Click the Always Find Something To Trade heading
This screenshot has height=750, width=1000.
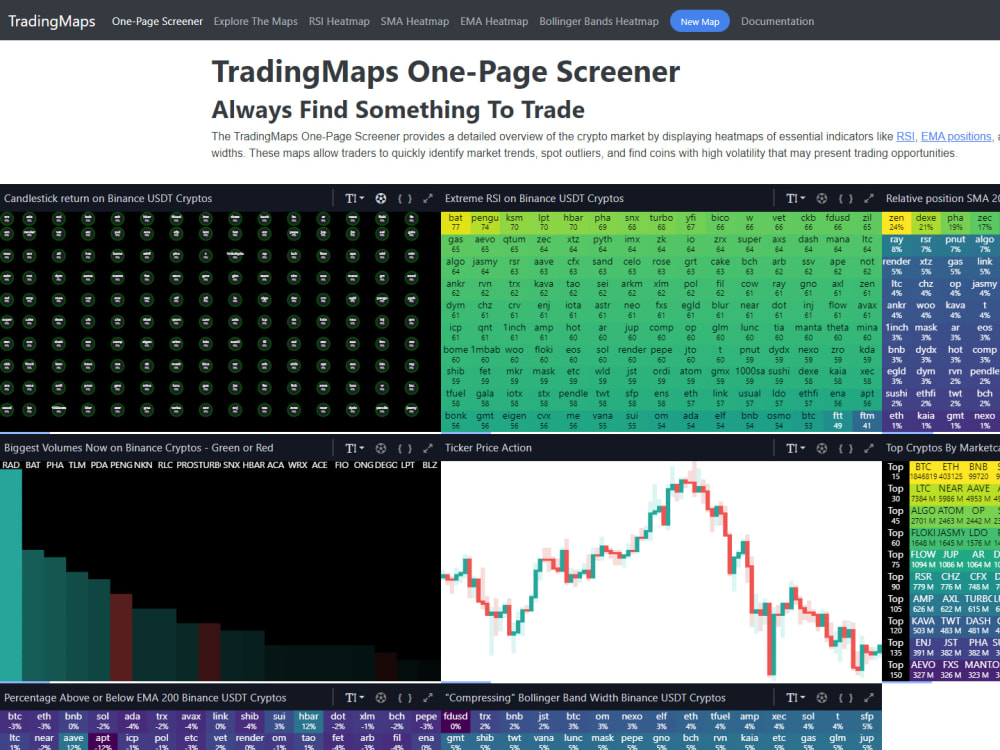point(398,110)
